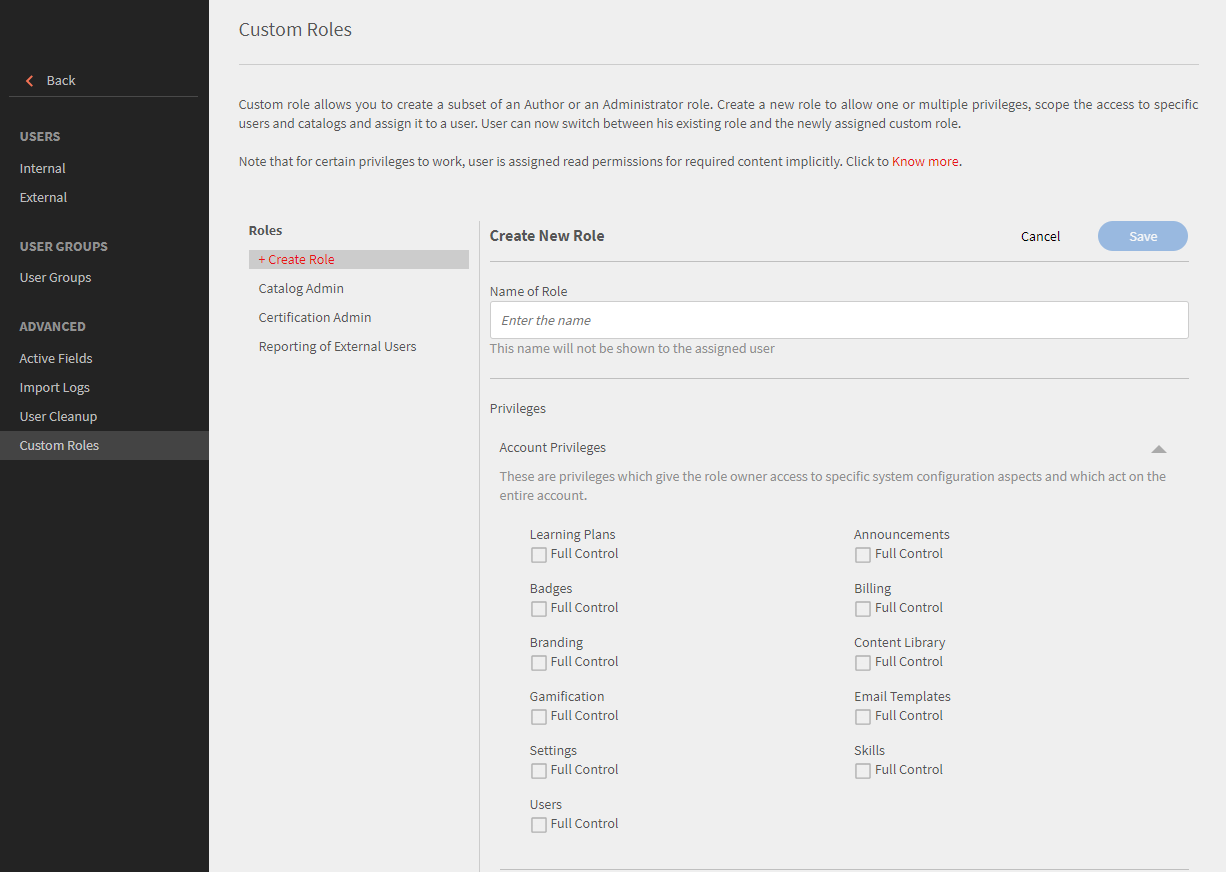Screen dimensions: 1226x872
Task: Check the Billing Full Control box
Action: [863, 608]
